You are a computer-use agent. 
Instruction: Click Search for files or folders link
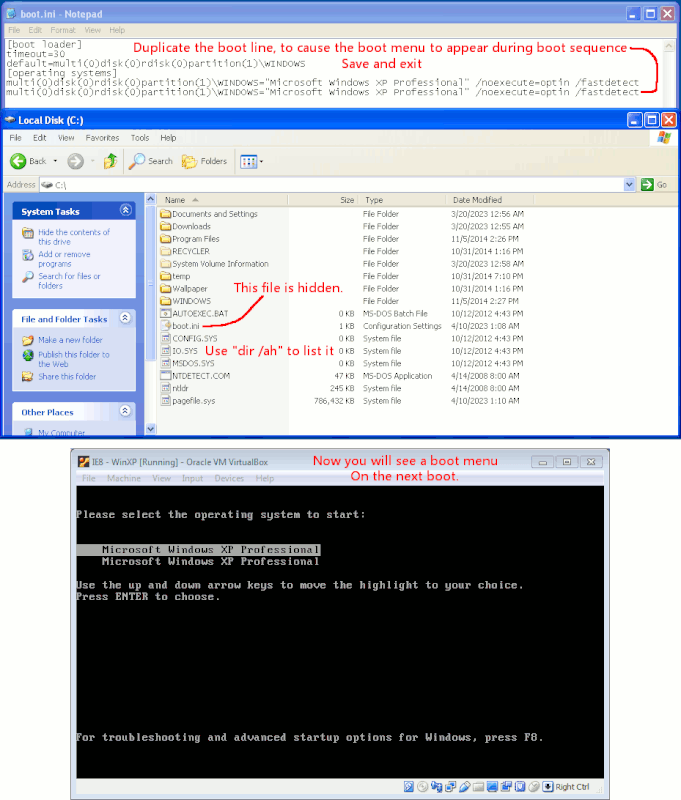69,281
